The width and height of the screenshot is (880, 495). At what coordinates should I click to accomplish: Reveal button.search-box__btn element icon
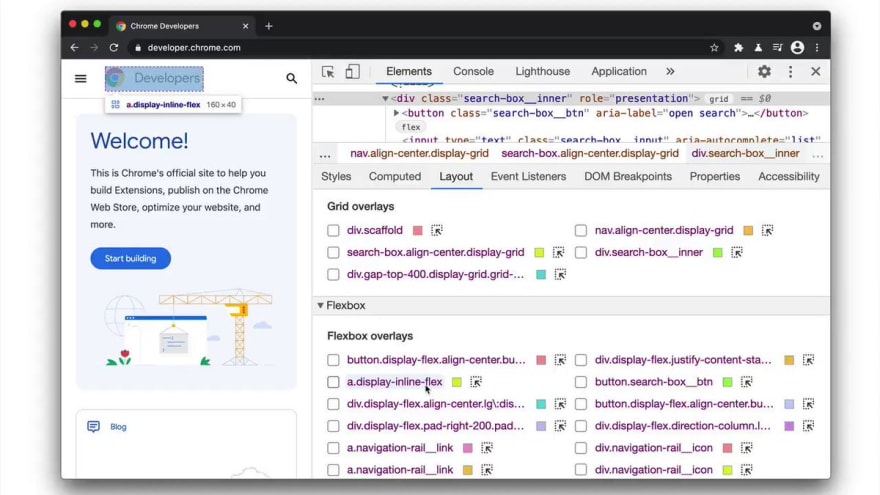[746, 382]
